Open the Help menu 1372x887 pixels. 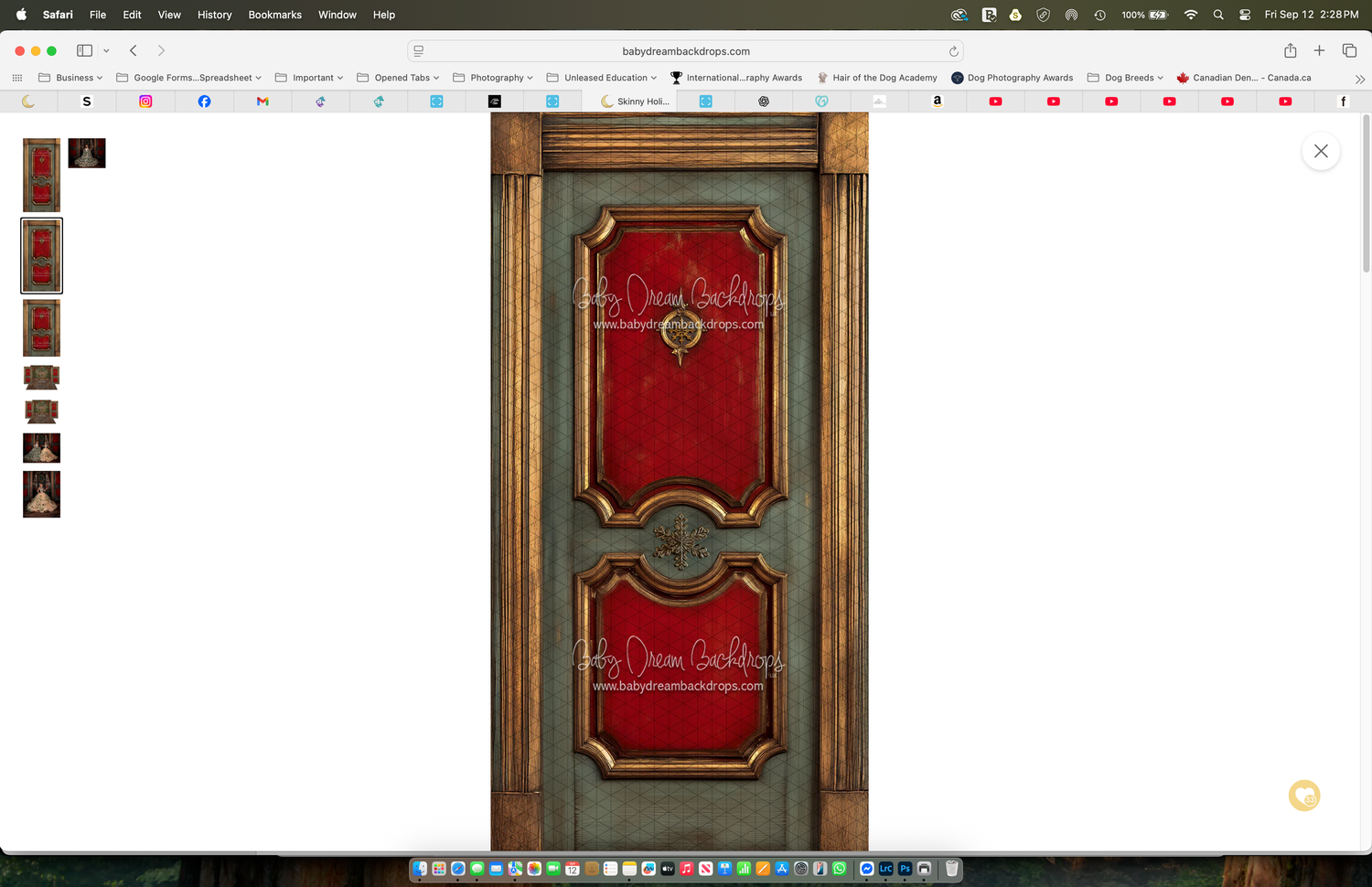pos(384,15)
